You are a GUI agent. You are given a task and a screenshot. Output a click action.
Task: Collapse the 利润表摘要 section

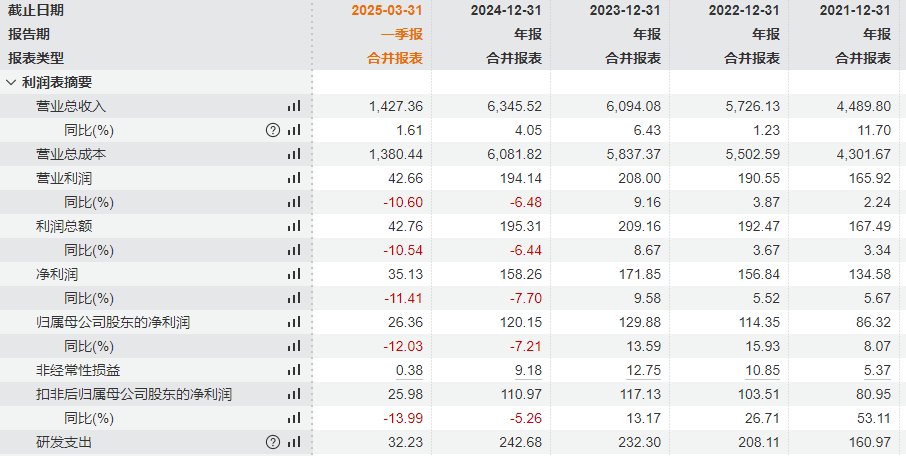click(x=11, y=82)
